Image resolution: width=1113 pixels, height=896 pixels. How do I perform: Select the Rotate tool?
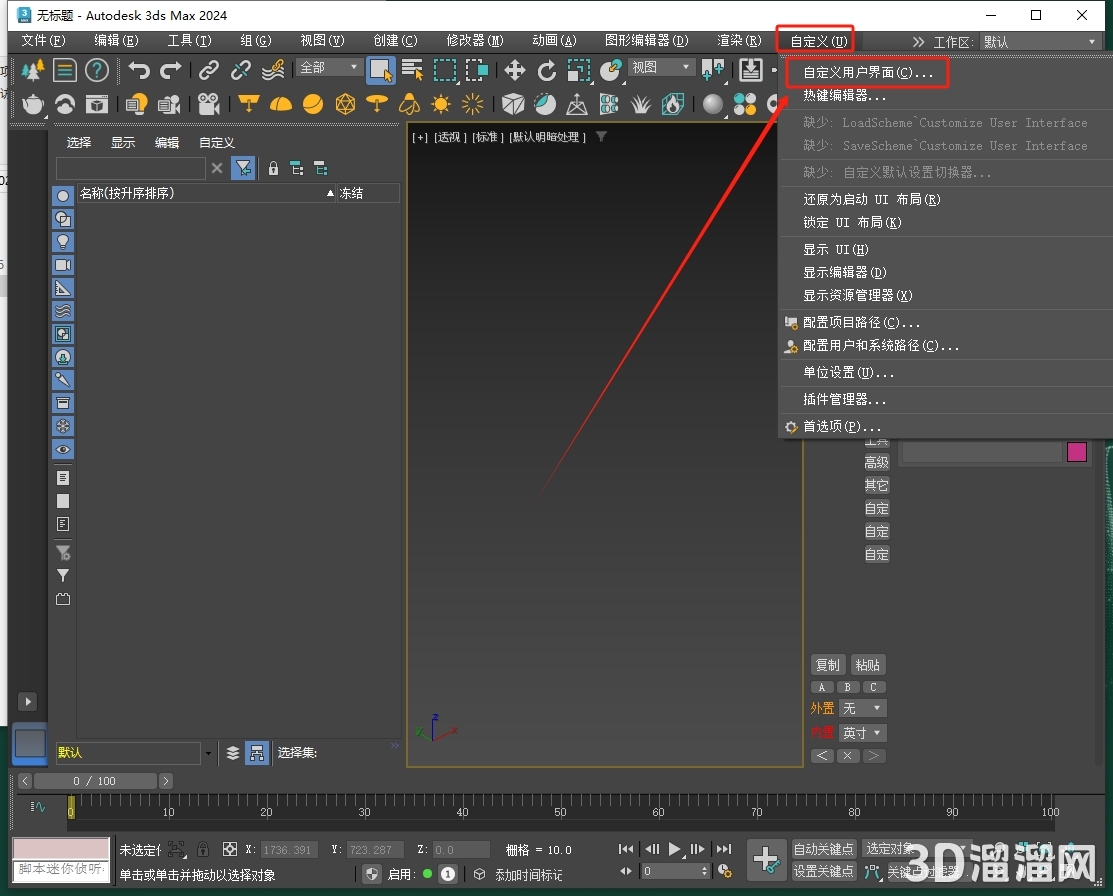coord(547,70)
